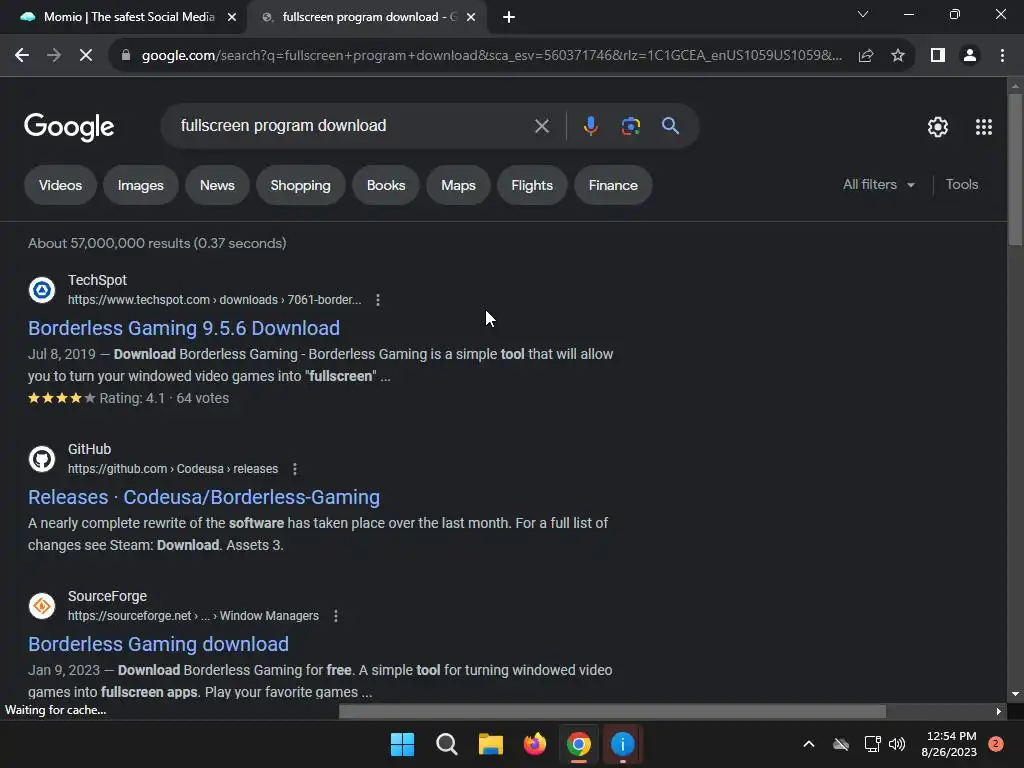Click the scroll right arrow
1024x768 pixels.
click(x=999, y=711)
